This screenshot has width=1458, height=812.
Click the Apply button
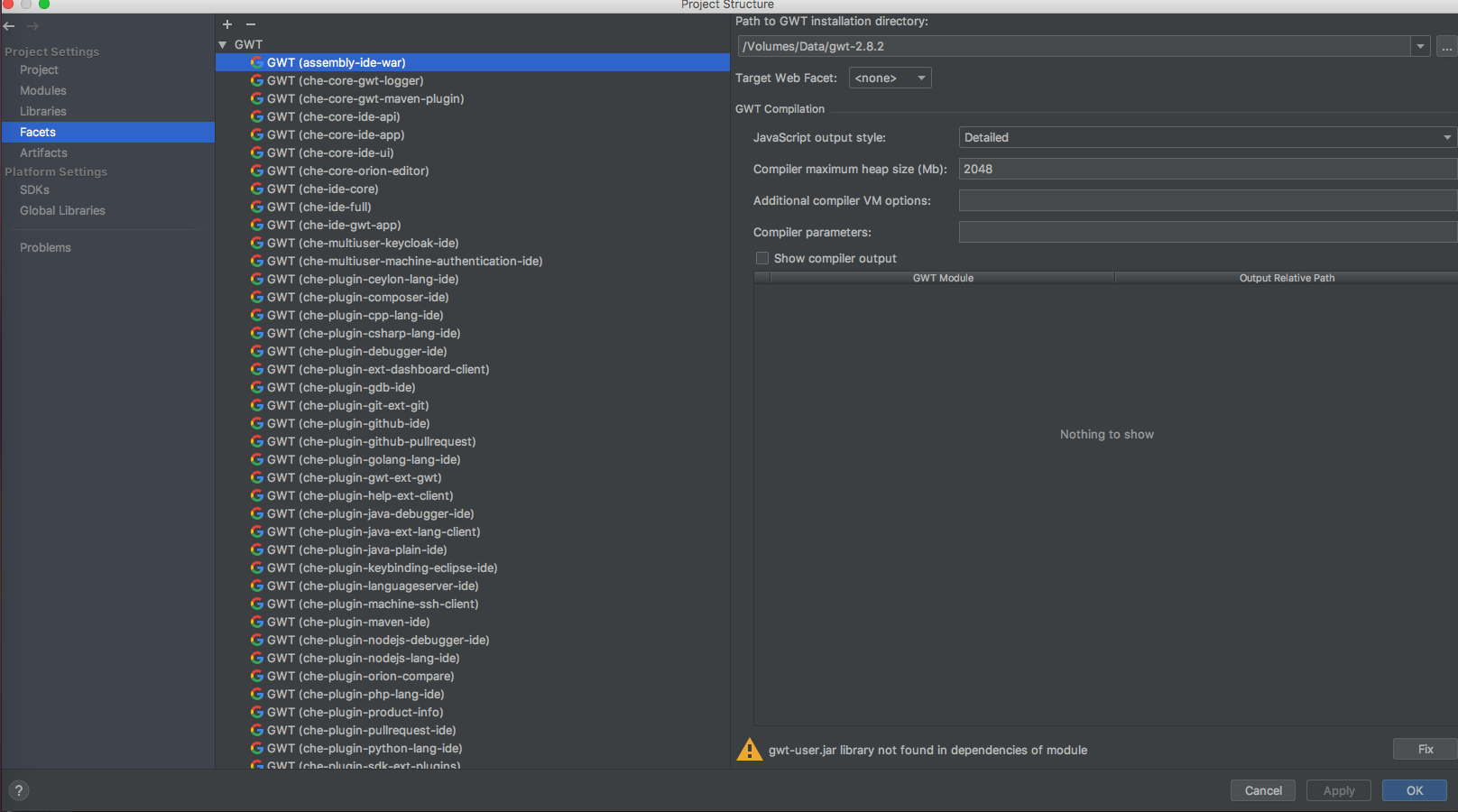click(x=1339, y=790)
